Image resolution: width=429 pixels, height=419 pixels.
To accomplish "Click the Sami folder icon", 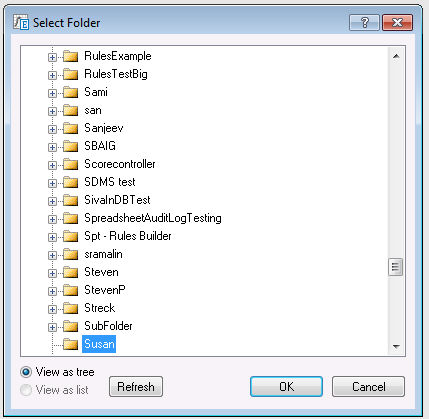I will click(70, 92).
